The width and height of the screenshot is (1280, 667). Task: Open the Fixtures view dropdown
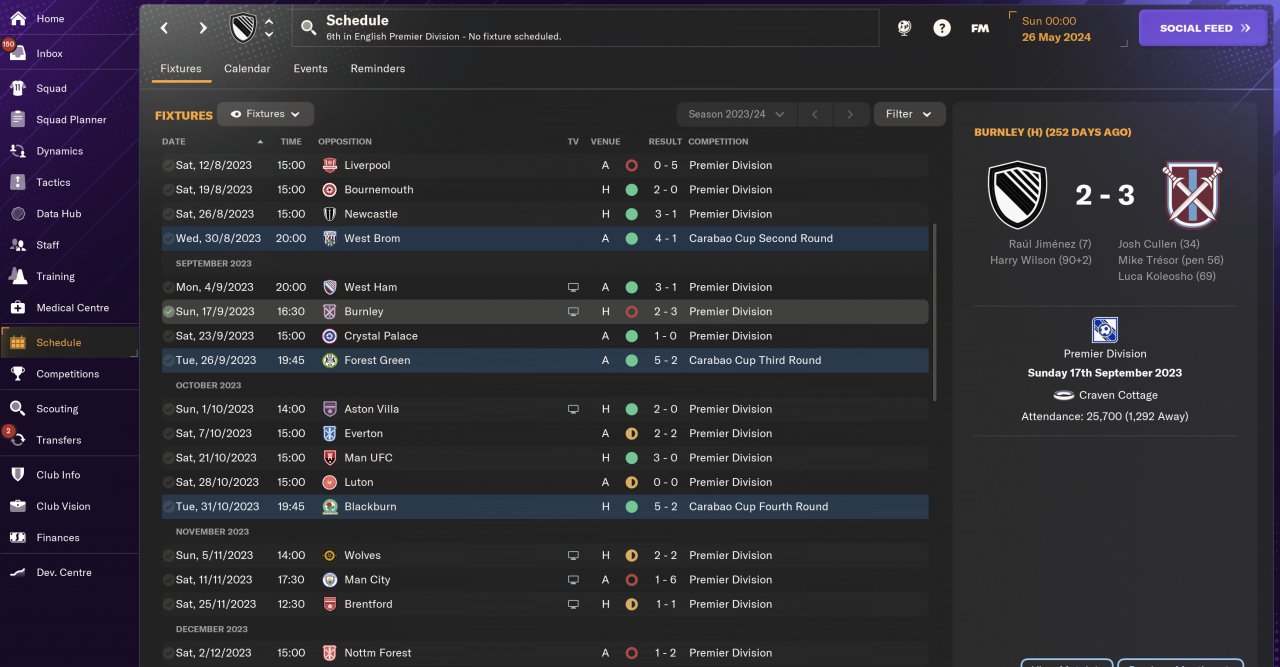pos(266,114)
